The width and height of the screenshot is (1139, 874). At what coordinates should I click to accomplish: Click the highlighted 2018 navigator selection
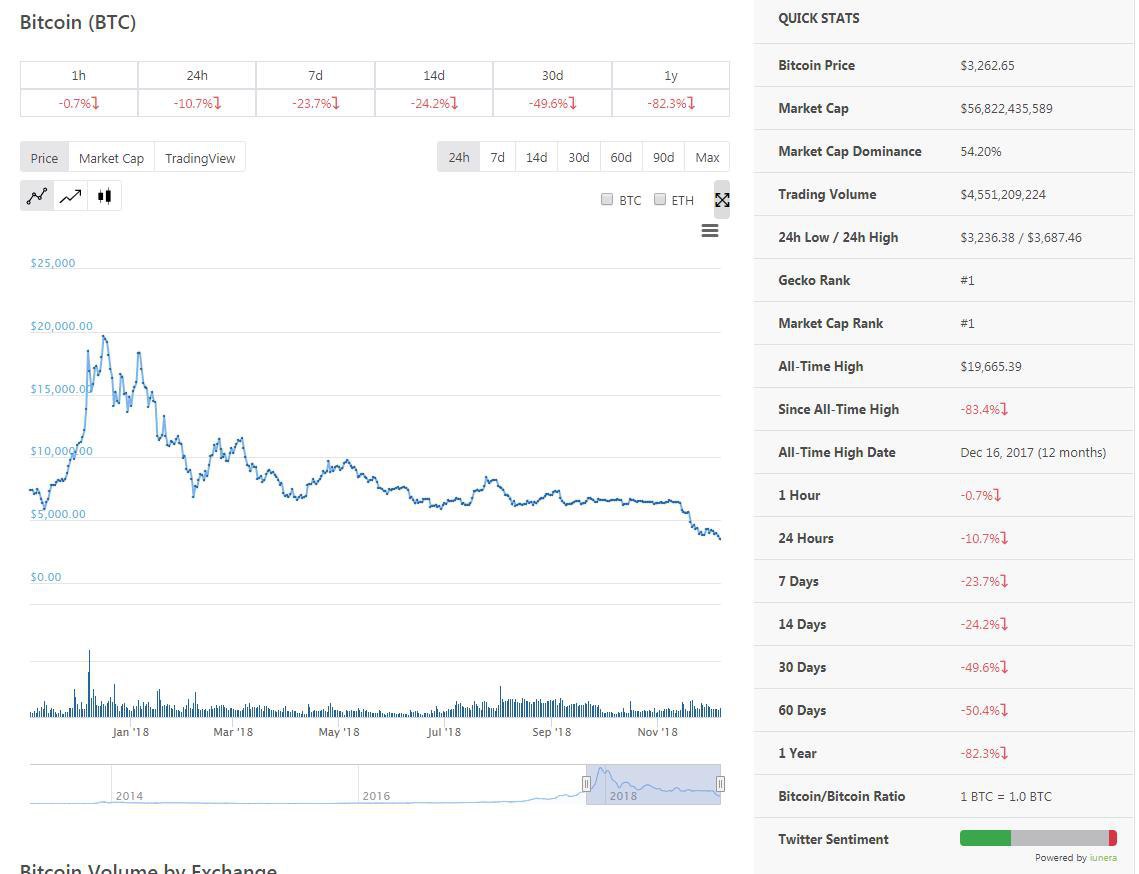coord(654,784)
